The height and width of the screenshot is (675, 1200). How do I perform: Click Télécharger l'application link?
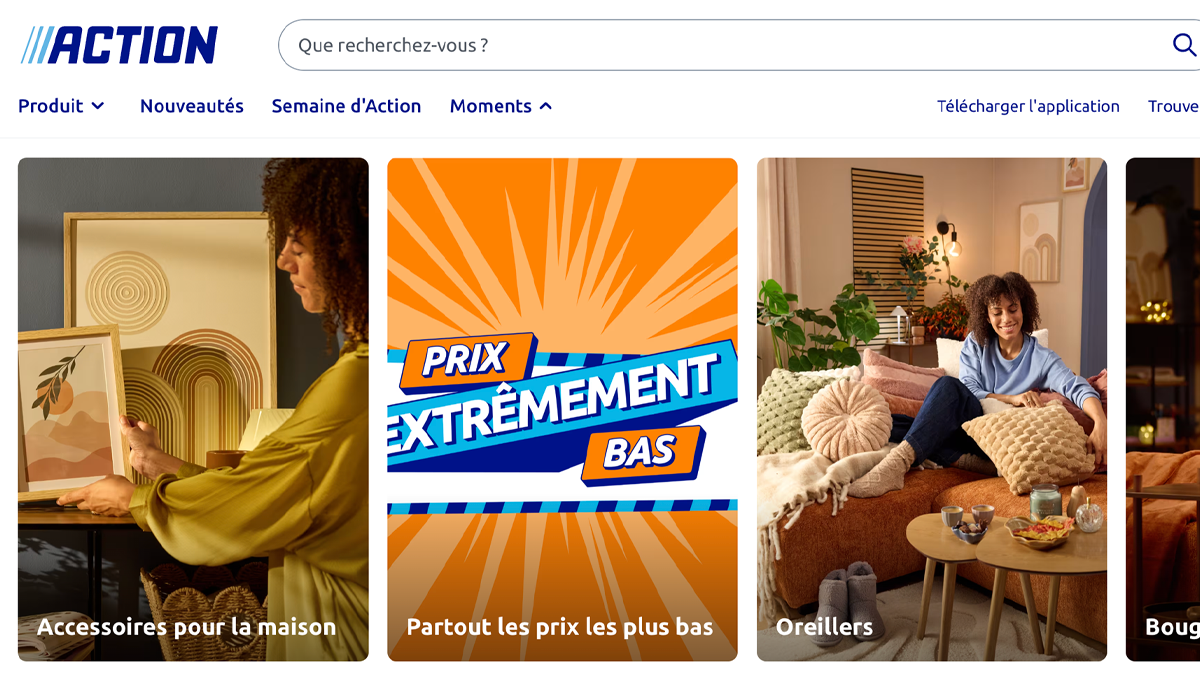point(1028,106)
